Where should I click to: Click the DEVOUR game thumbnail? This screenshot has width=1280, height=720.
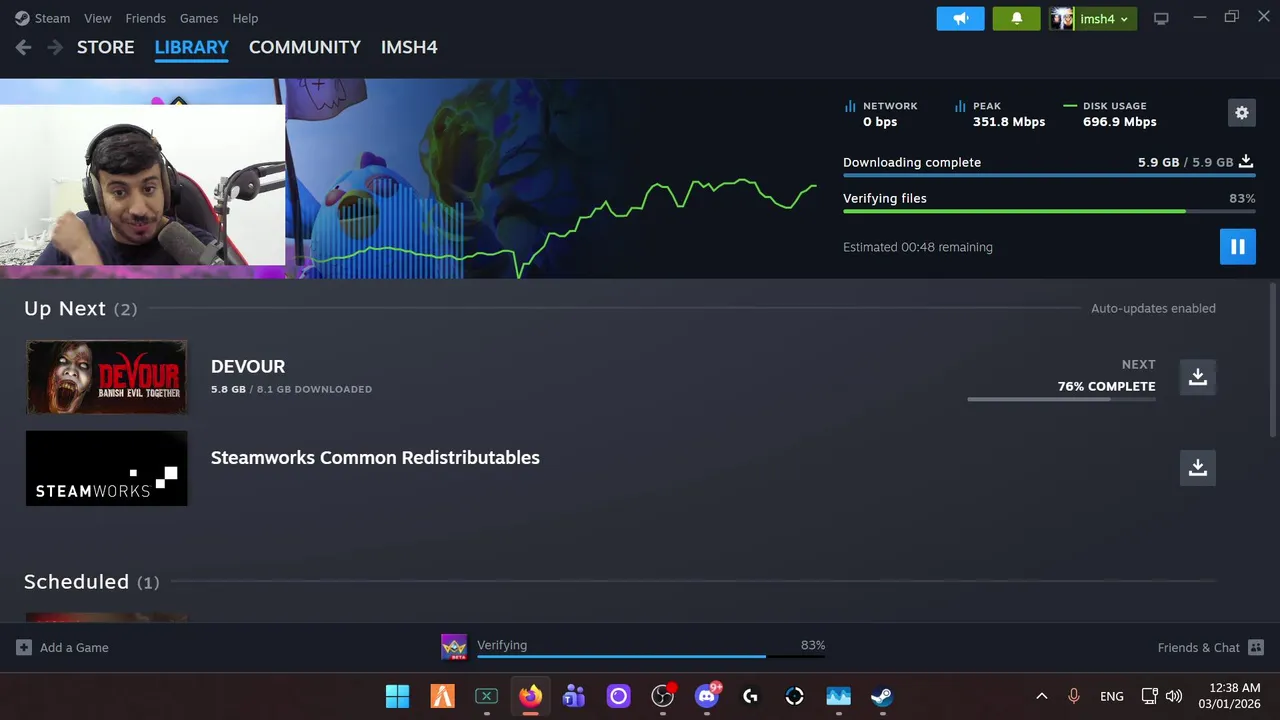[106, 377]
